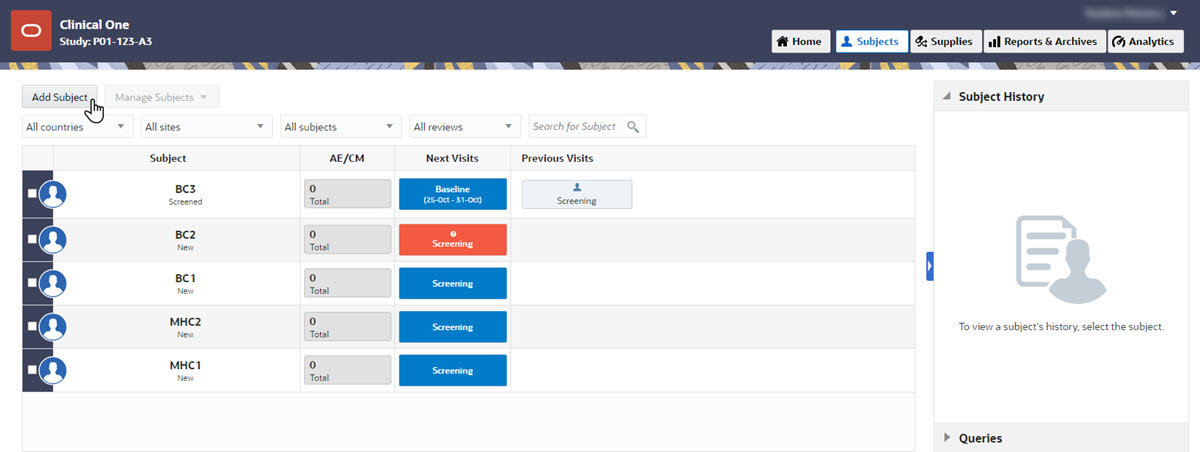
Task: Check the BC2 row checkbox
Action: 32,239
